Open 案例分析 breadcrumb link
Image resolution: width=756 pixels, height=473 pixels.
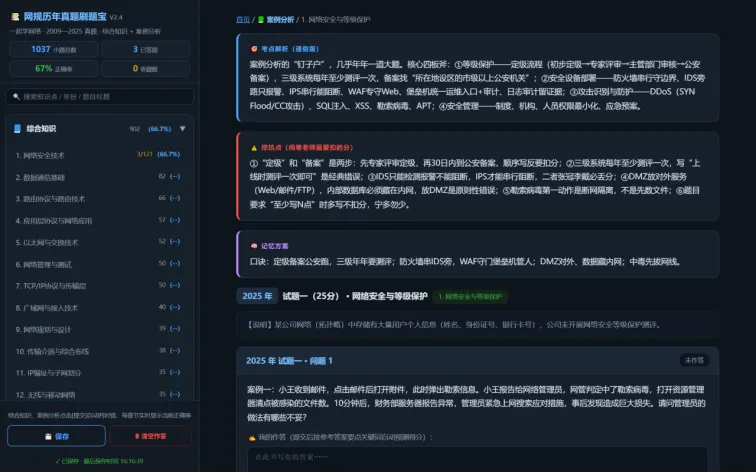tap(280, 20)
